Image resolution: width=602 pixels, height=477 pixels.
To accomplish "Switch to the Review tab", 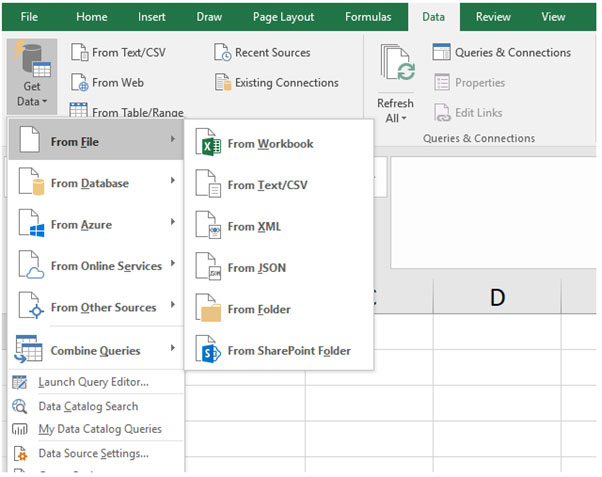I will (493, 17).
